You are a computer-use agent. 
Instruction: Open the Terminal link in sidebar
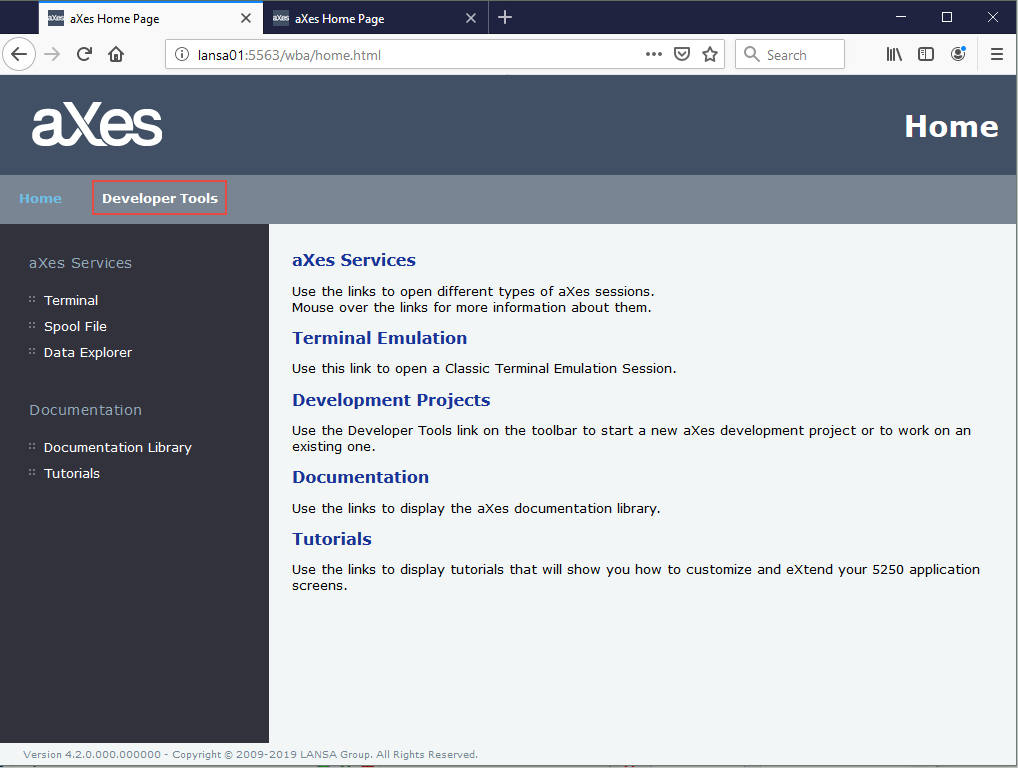(71, 300)
